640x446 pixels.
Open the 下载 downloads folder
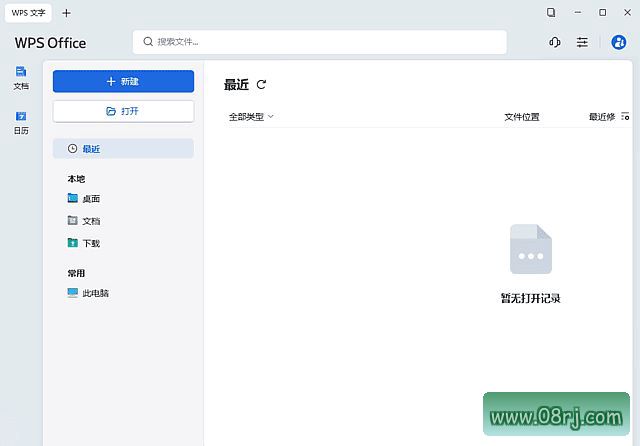84,243
